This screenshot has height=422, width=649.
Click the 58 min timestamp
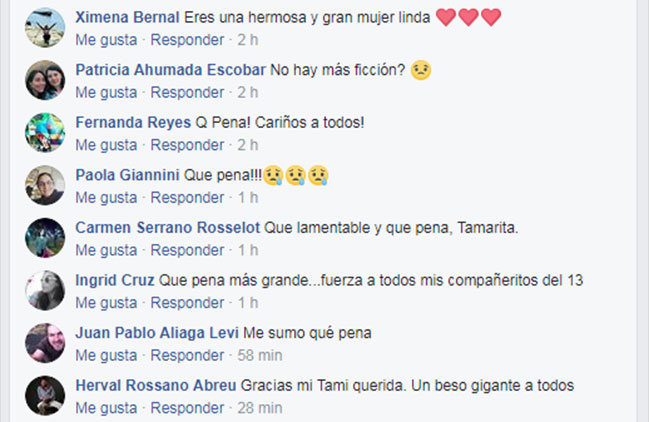coord(260,355)
